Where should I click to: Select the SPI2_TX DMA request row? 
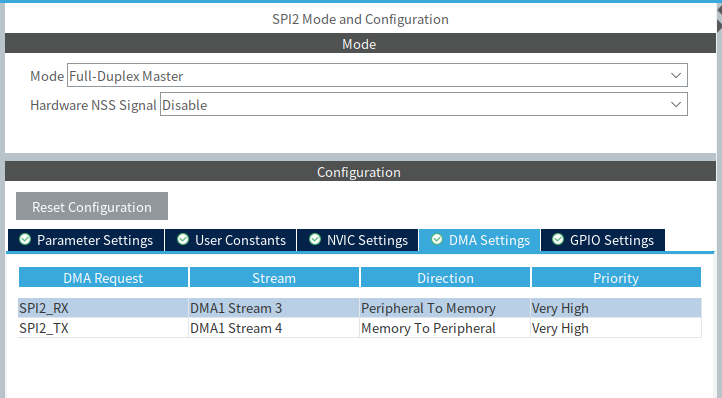point(360,328)
